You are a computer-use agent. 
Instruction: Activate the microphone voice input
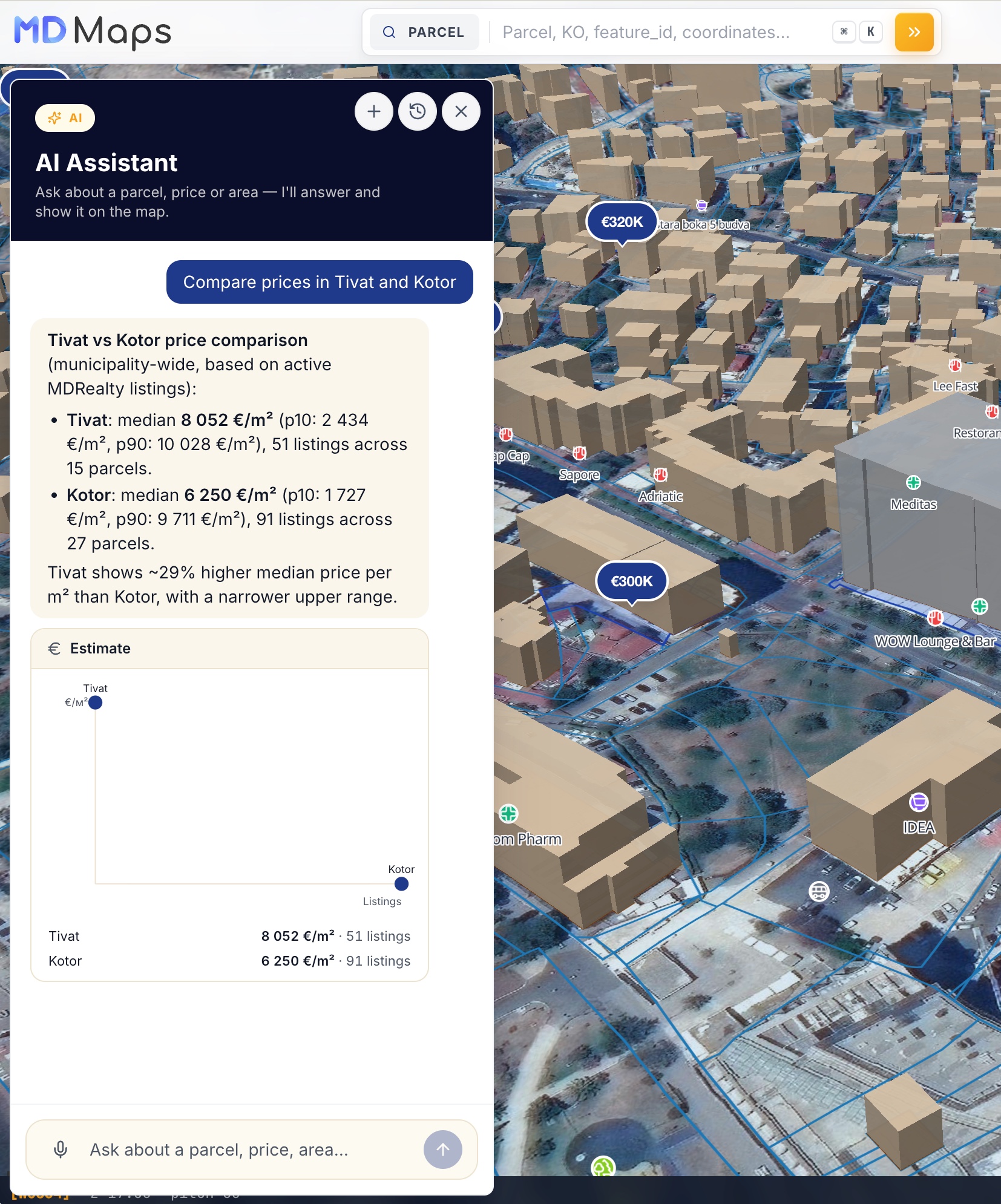coord(61,1150)
